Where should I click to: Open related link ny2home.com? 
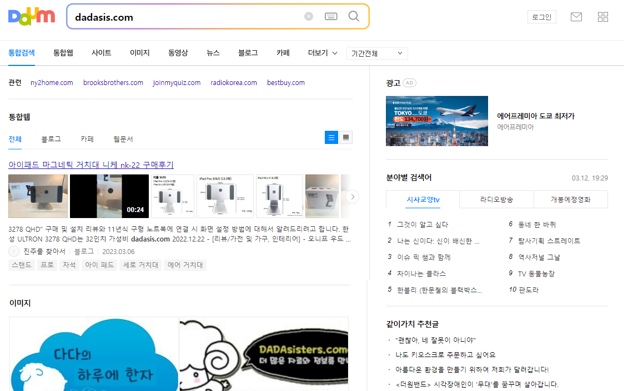[x=52, y=83]
